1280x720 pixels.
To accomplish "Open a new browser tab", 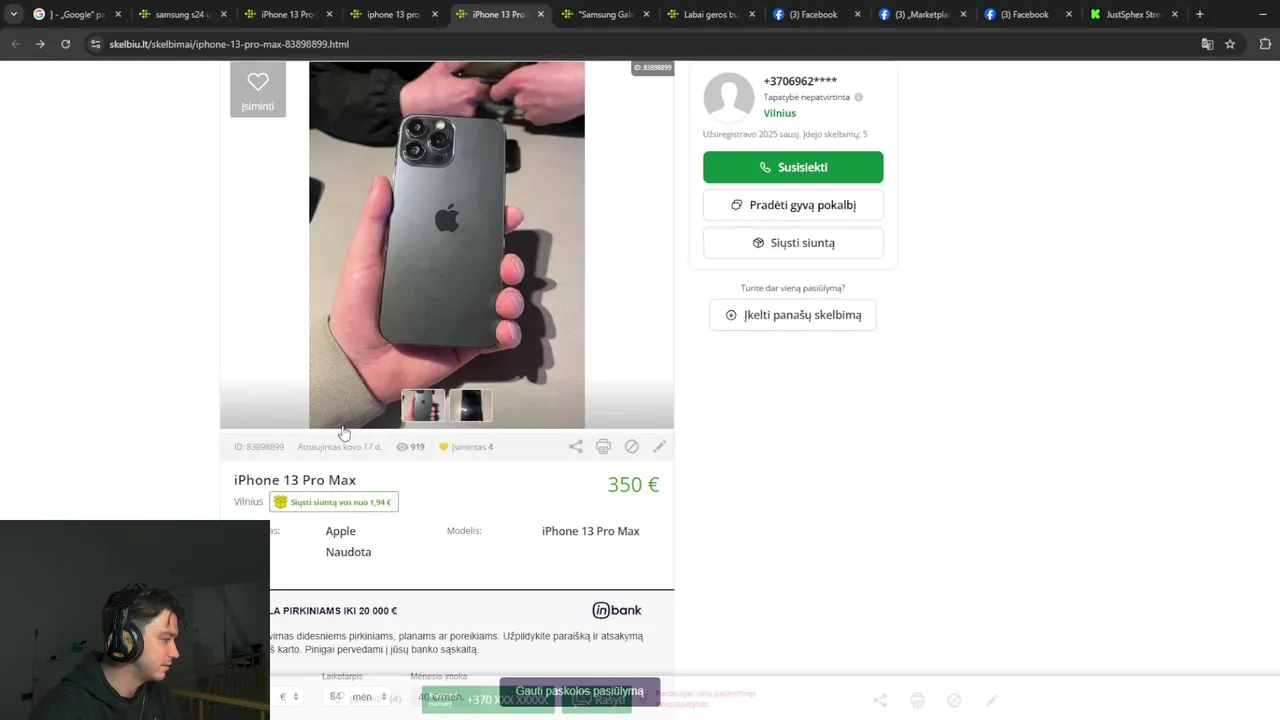I will (1199, 14).
